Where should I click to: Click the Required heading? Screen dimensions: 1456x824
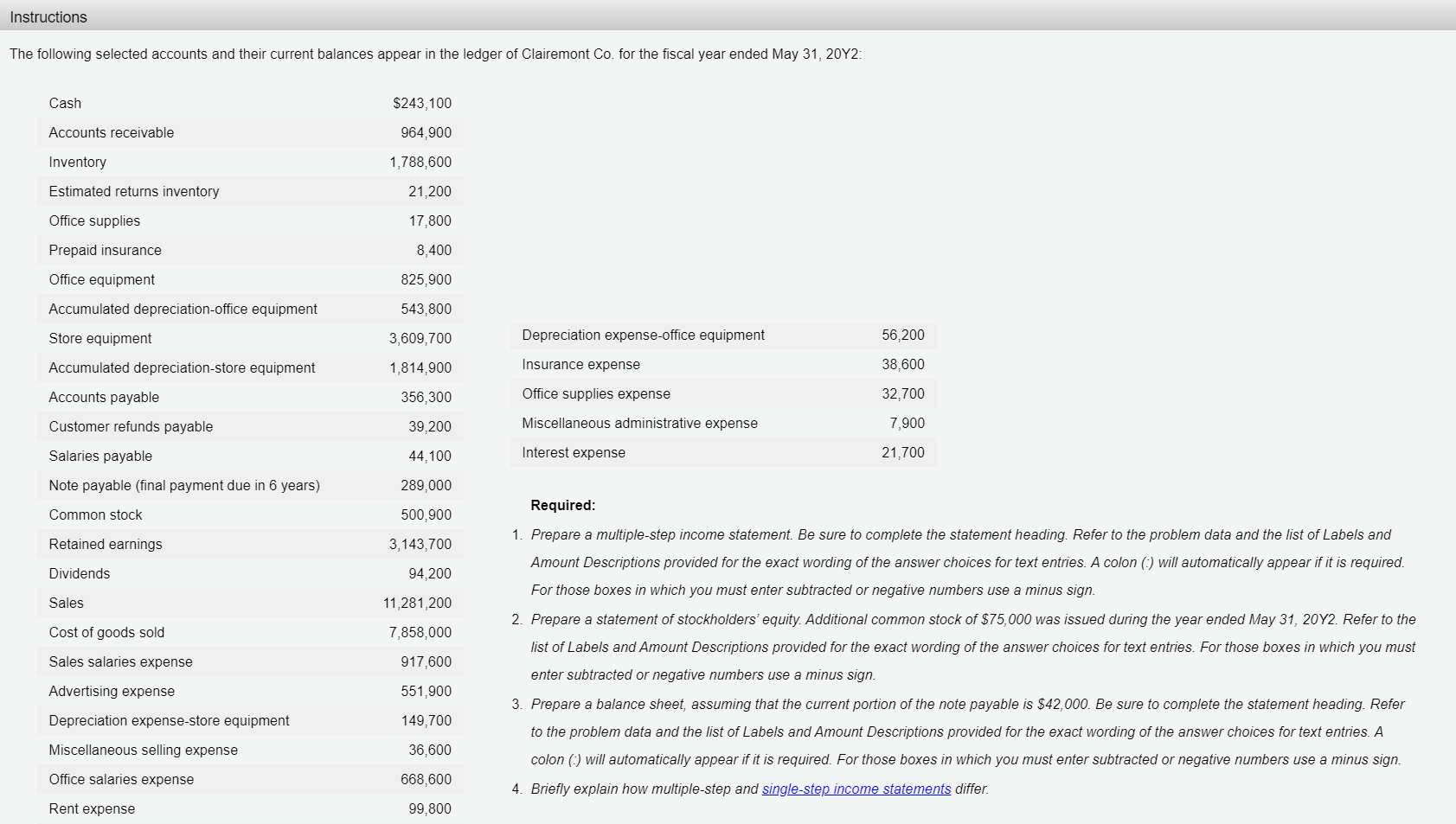pyautogui.click(x=562, y=505)
